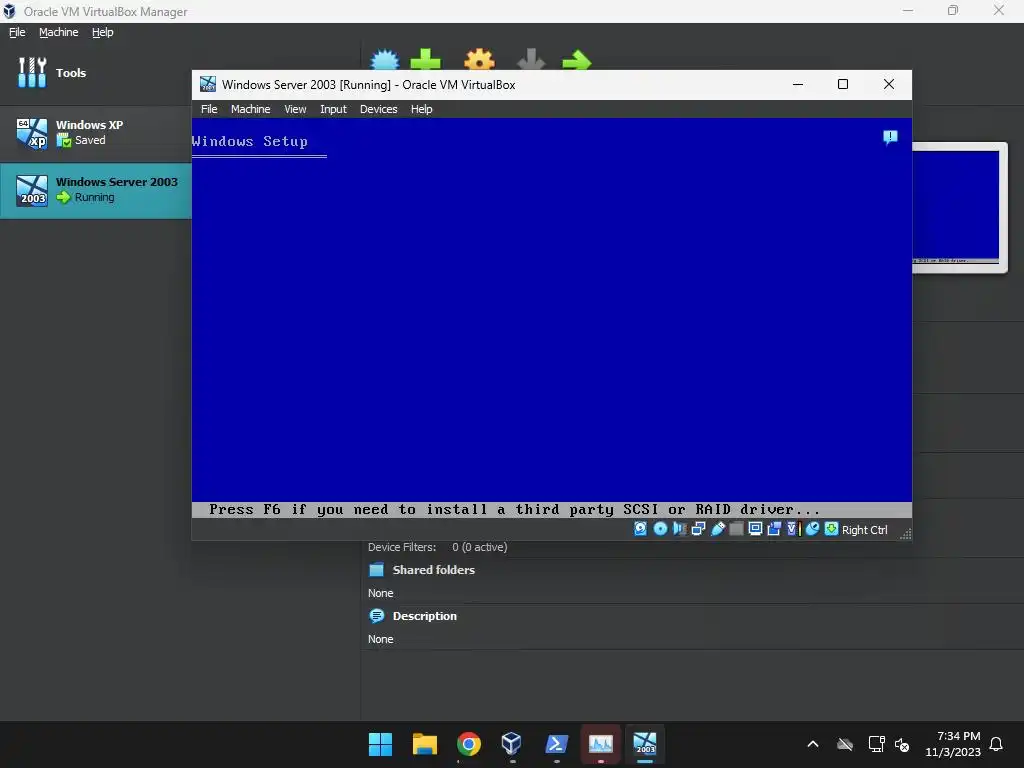Click the green Add machine plus icon

(x=425, y=59)
